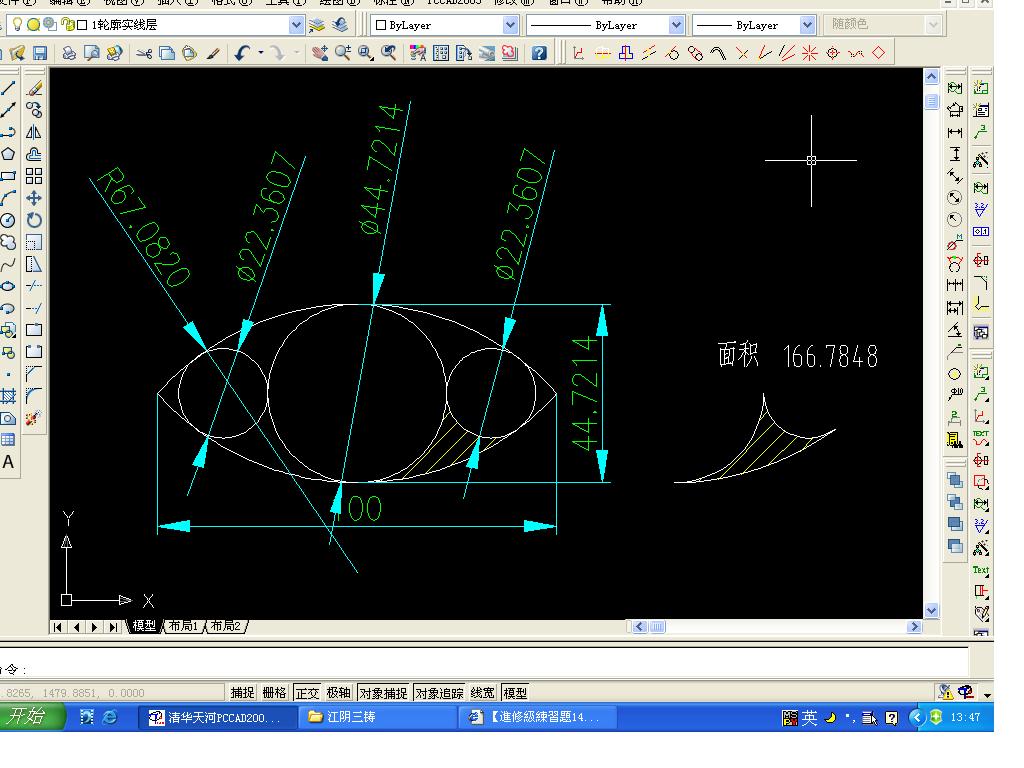
Task: Click the Help question mark icon
Action: coord(539,53)
